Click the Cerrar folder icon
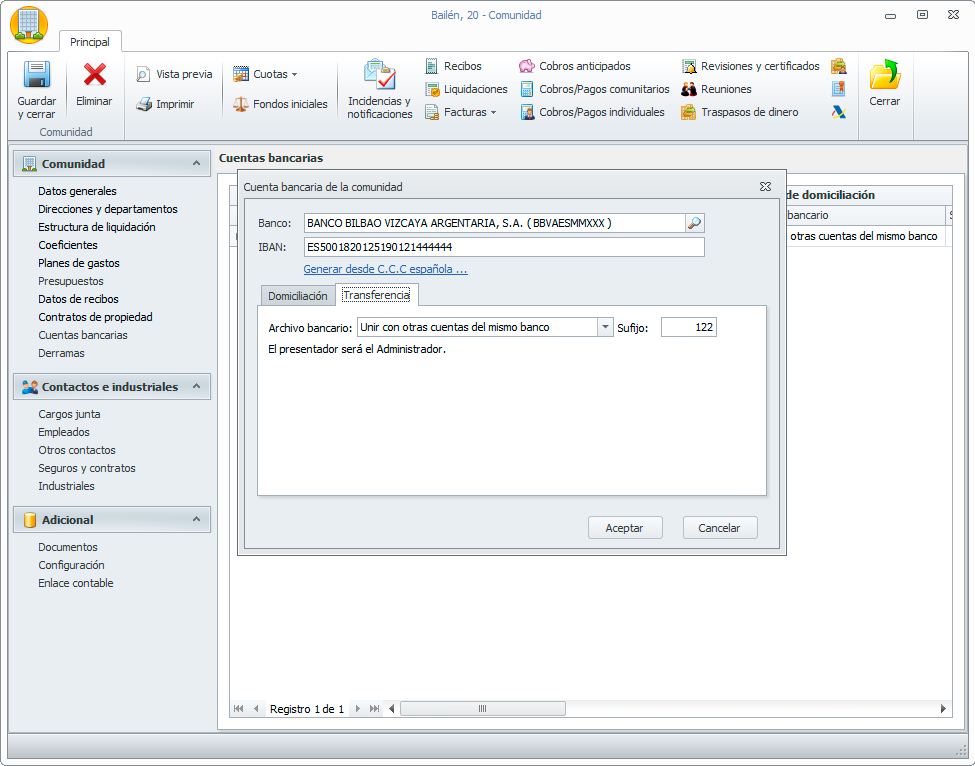 [x=884, y=76]
